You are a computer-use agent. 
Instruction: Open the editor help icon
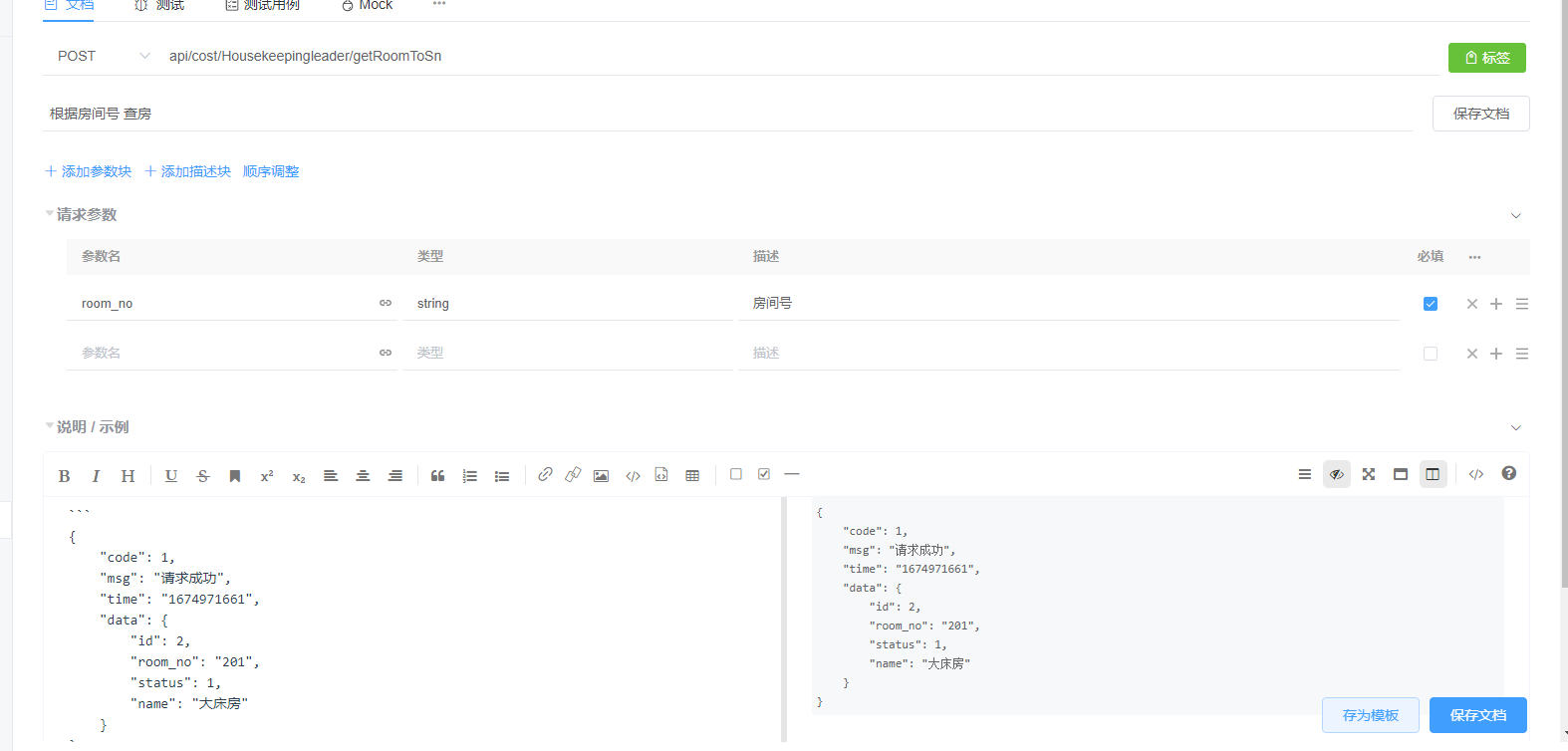[1509, 474]
